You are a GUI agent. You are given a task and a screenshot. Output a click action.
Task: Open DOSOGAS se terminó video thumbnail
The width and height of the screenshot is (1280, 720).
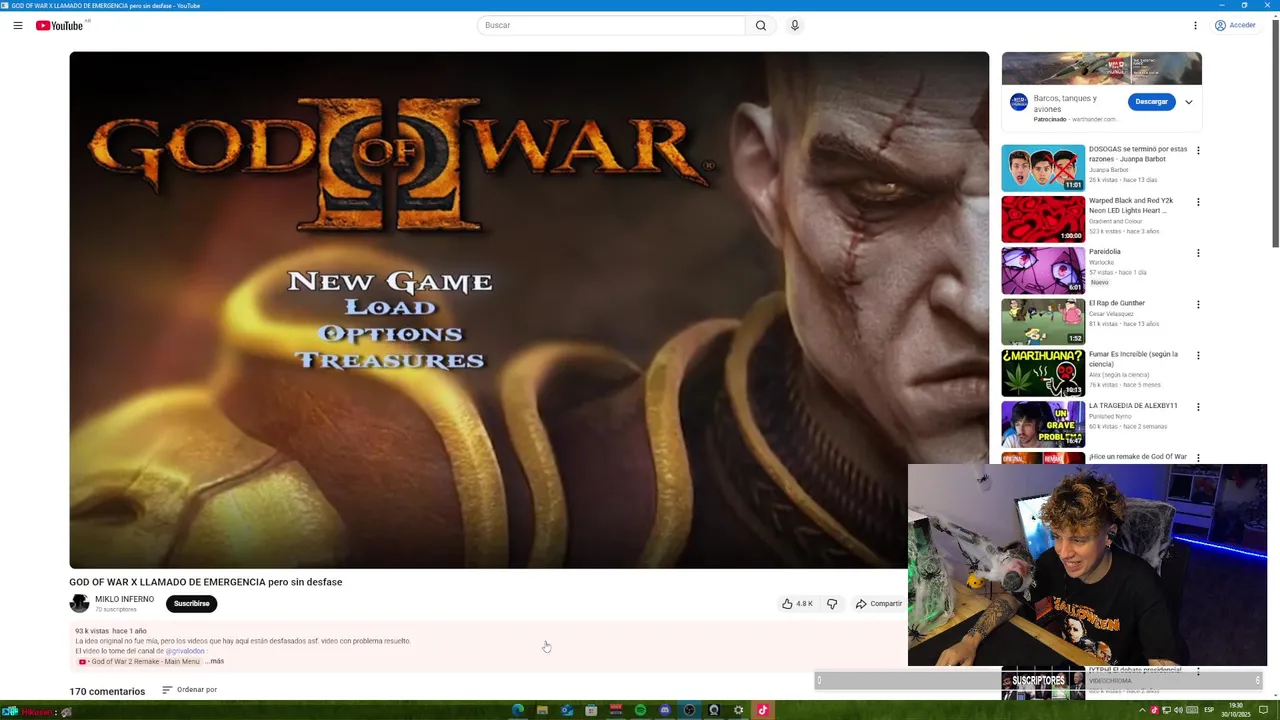[x=1043, y=168]
